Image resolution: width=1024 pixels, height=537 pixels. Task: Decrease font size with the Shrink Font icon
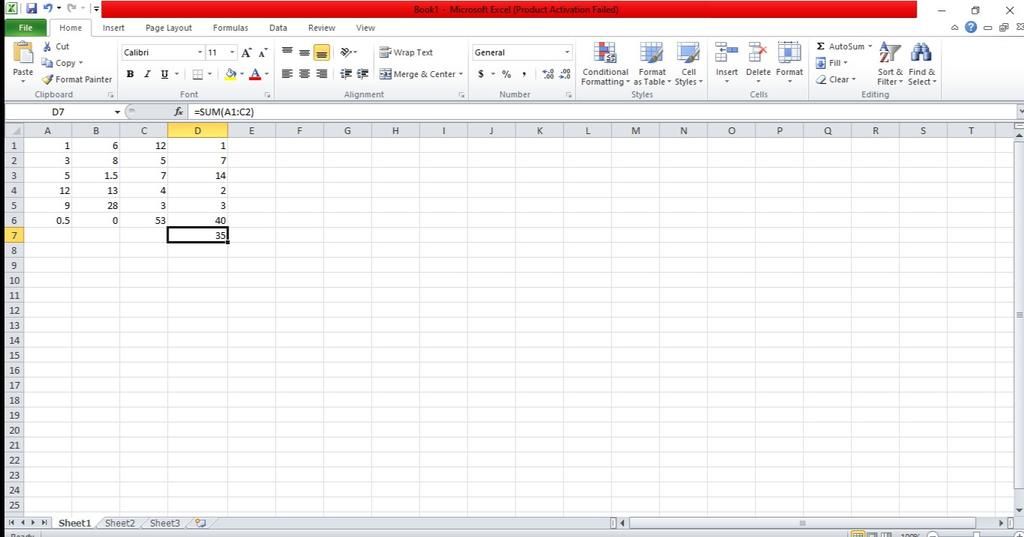(x=263, y=52)
